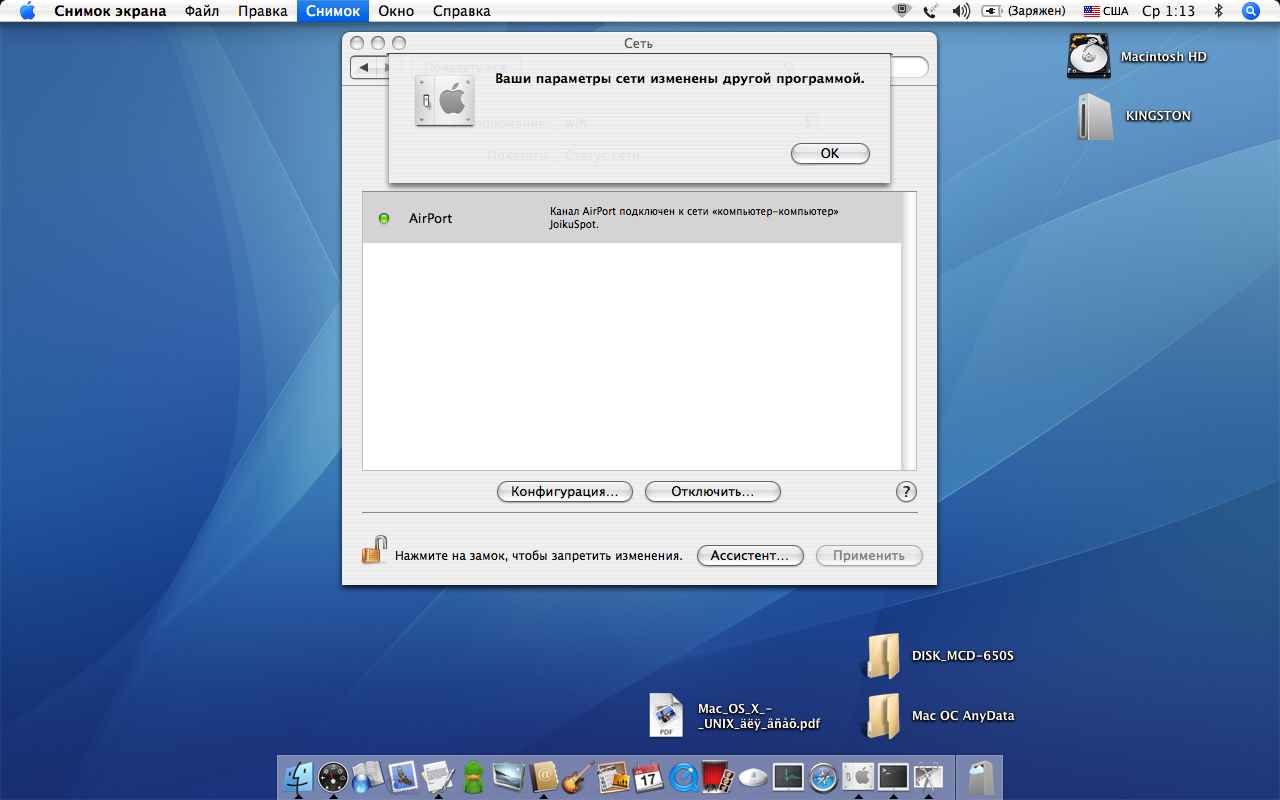The image size is (1280, 800).
Task: Open the Снимок menu in menu bar
Action: 332,11
